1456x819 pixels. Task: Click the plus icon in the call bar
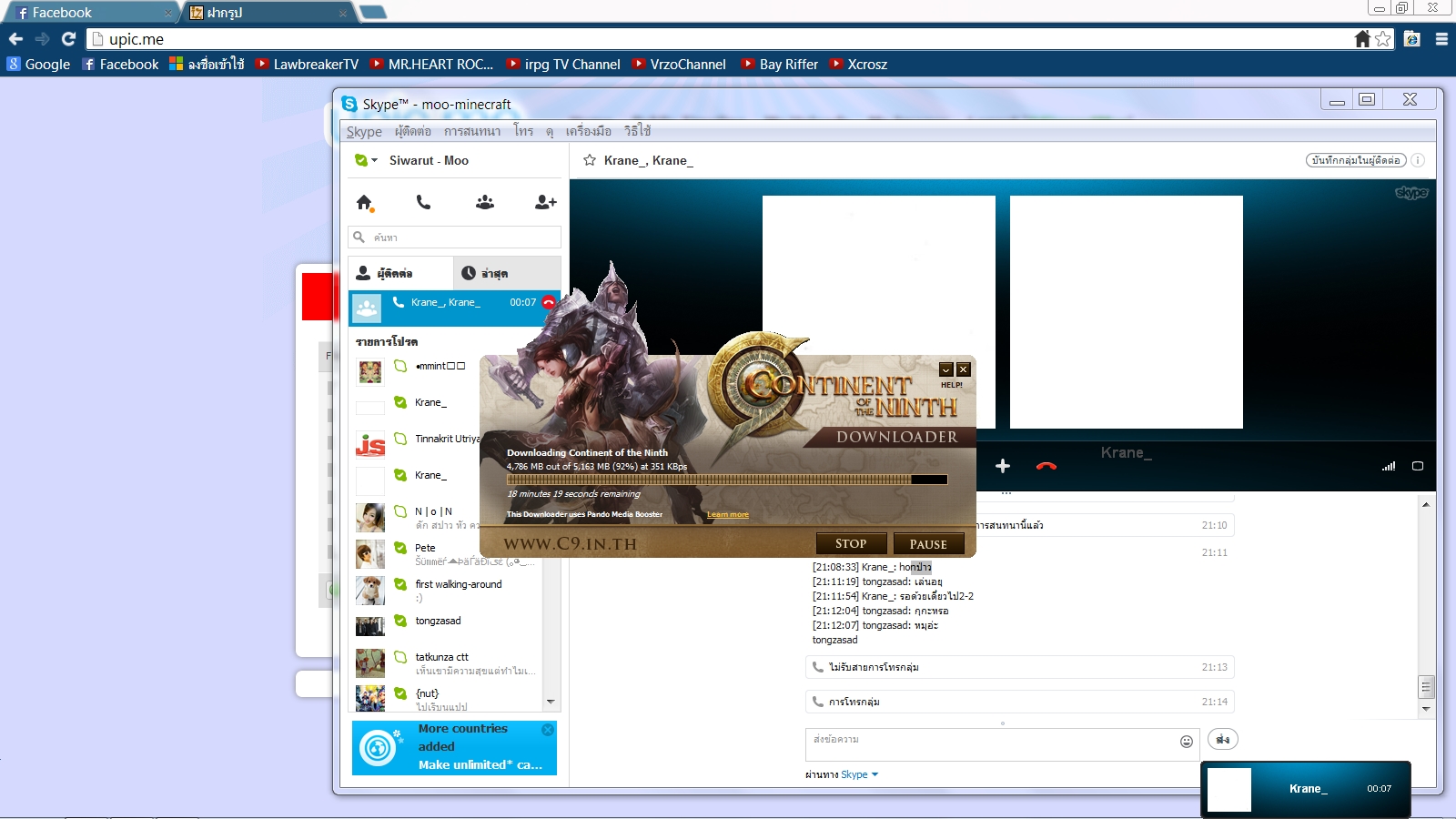pos(1003,466)
